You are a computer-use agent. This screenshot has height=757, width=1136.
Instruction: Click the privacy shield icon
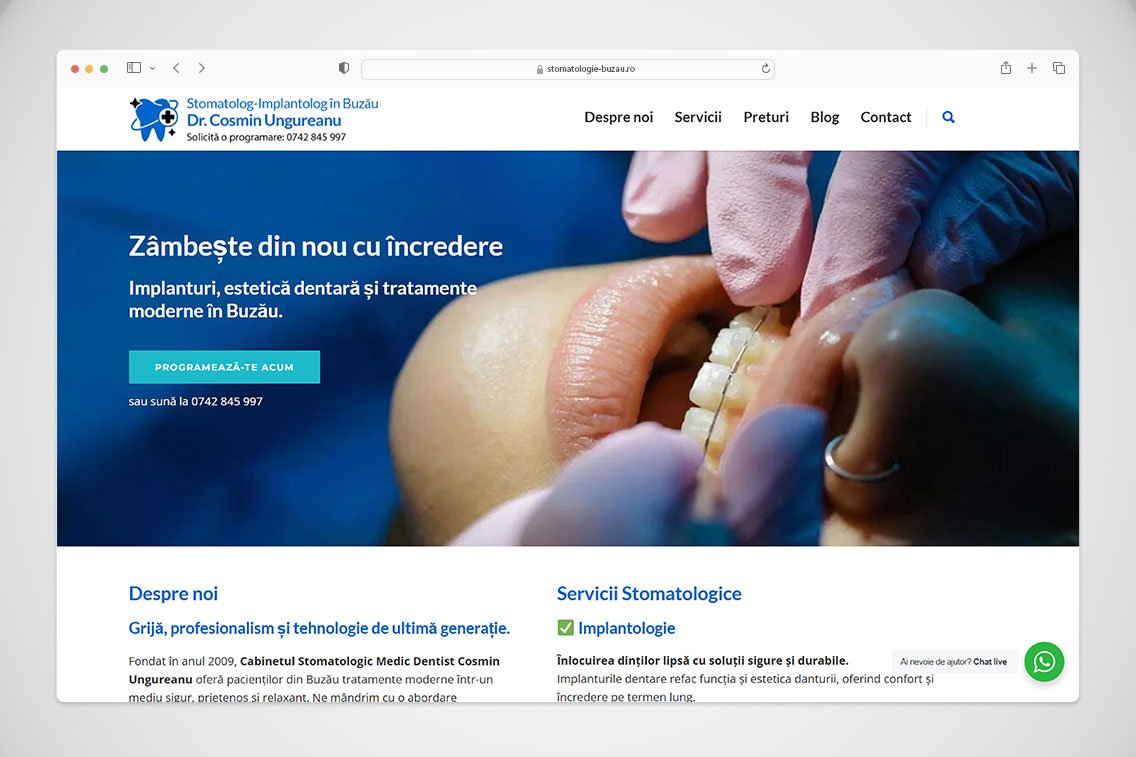344,68
